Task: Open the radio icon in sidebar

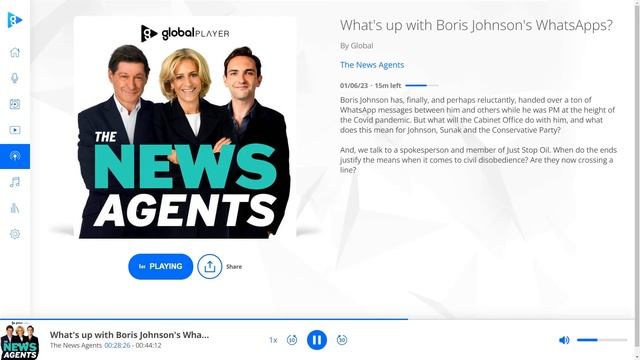Action: pos(15,104)
